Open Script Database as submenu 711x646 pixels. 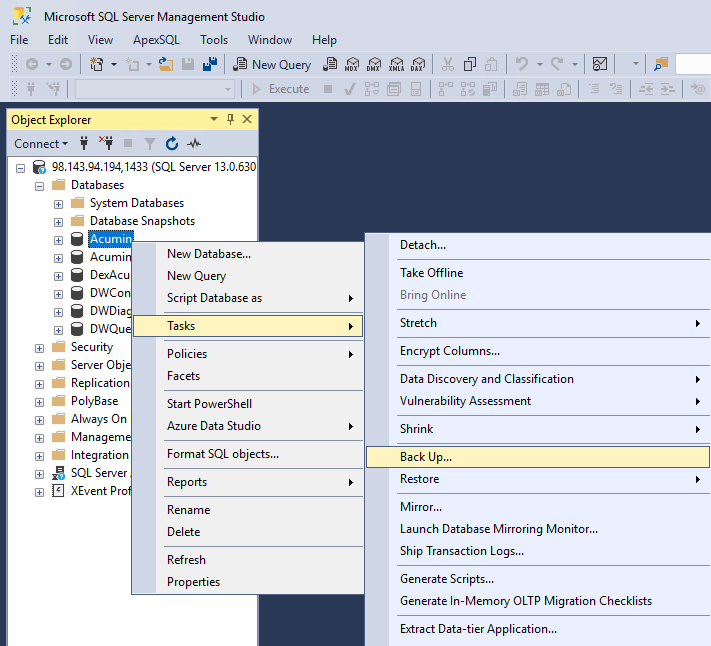point(248,298)
